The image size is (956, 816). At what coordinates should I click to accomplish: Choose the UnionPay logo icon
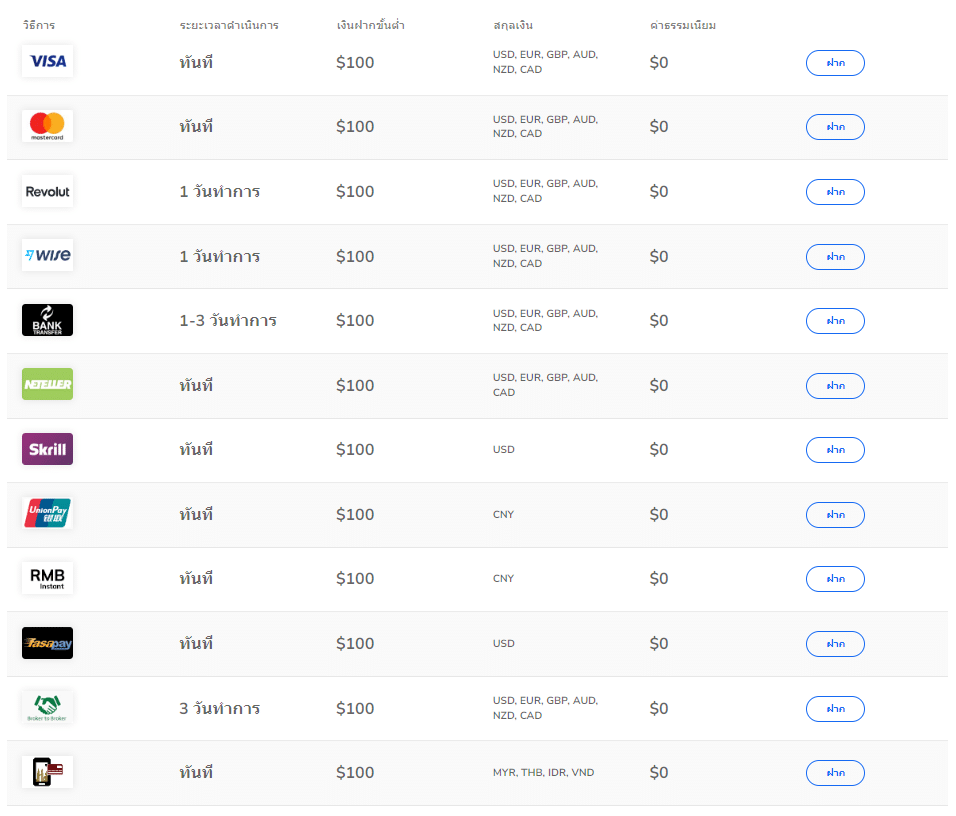pyautogui.click(x=48, y=514)
